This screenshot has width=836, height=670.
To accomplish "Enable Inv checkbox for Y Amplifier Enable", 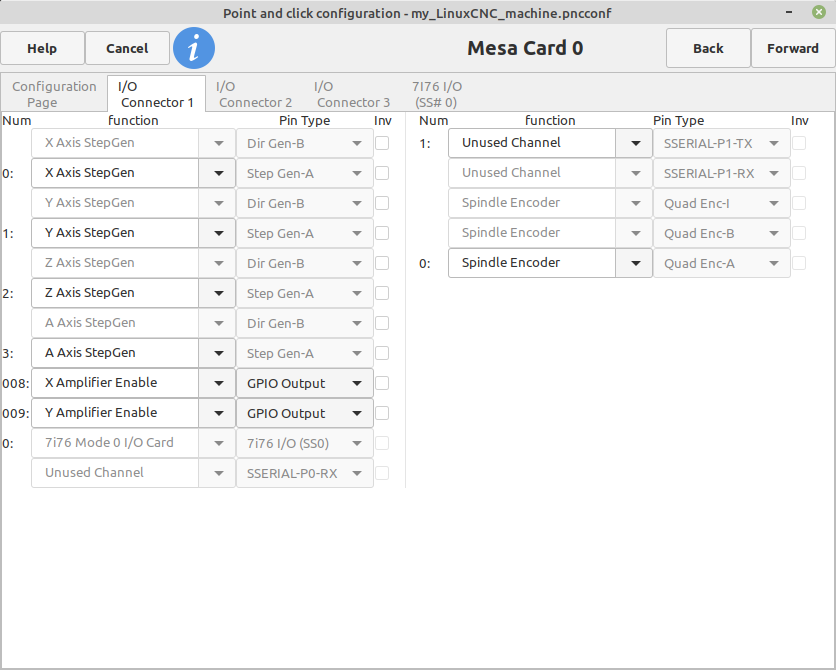I will 382,413.
